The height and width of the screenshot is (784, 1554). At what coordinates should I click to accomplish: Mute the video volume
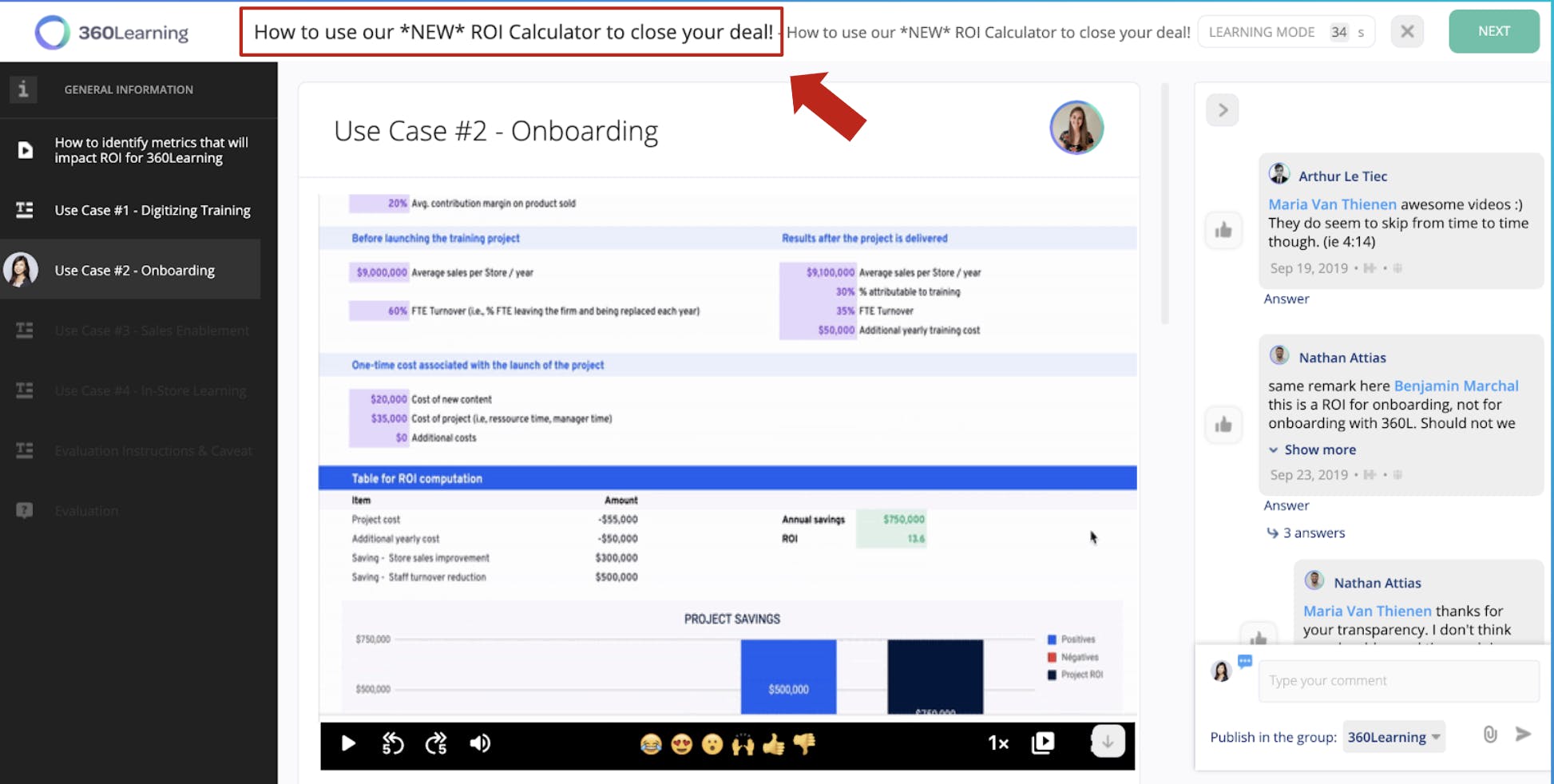click(480, 744)
